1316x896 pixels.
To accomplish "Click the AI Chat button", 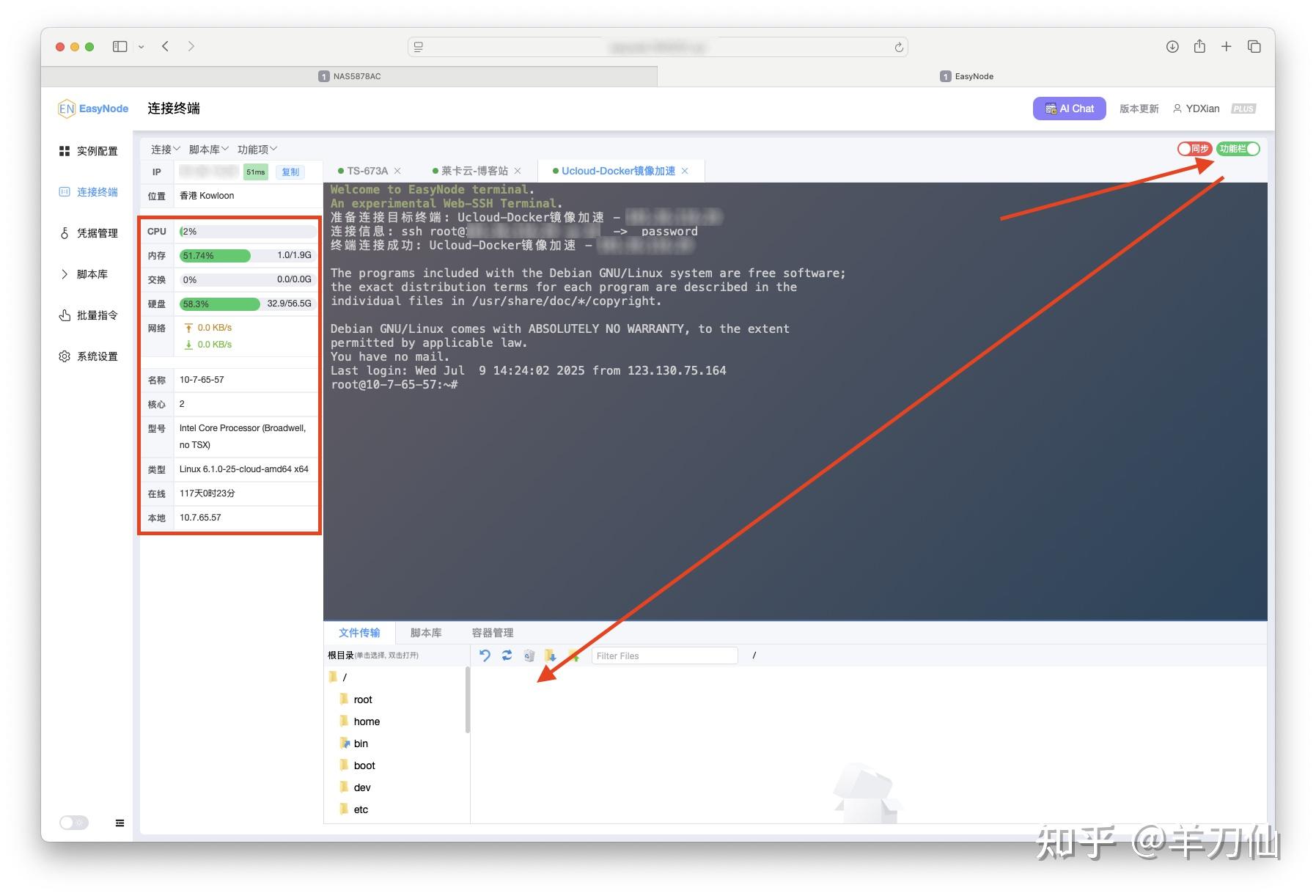I will 1069,108.
